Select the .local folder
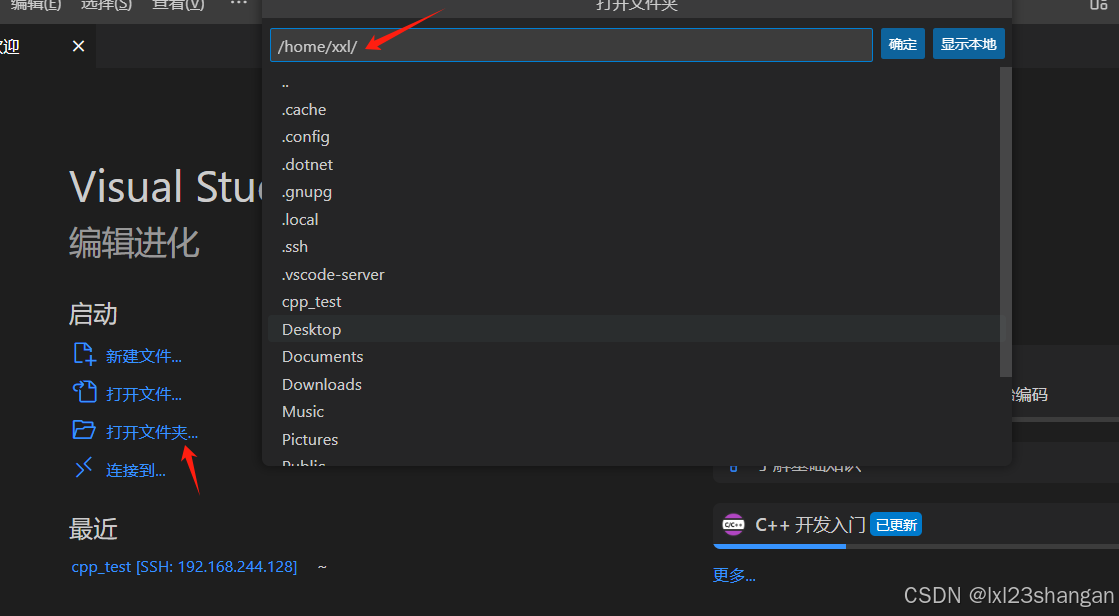 (x=633, y=219)
